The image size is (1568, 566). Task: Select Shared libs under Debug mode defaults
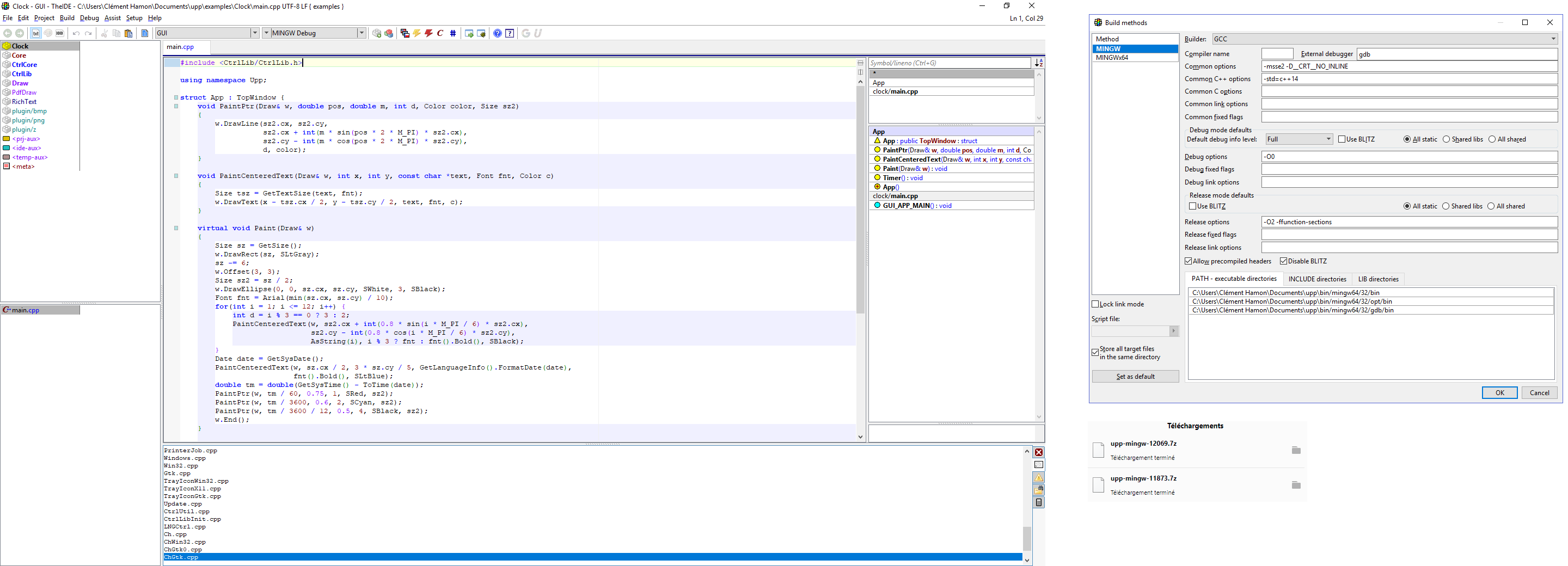pyautogui.click(x=1446, y=139)
